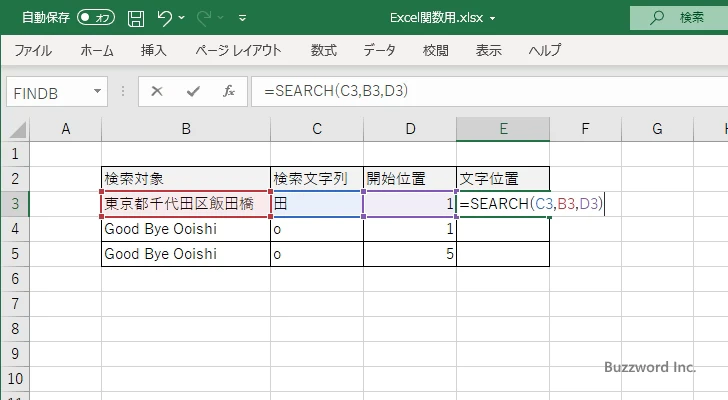Screen dimensions: 728x400
Task: Click the magnifier search icon
Action: tap(656, 18)
